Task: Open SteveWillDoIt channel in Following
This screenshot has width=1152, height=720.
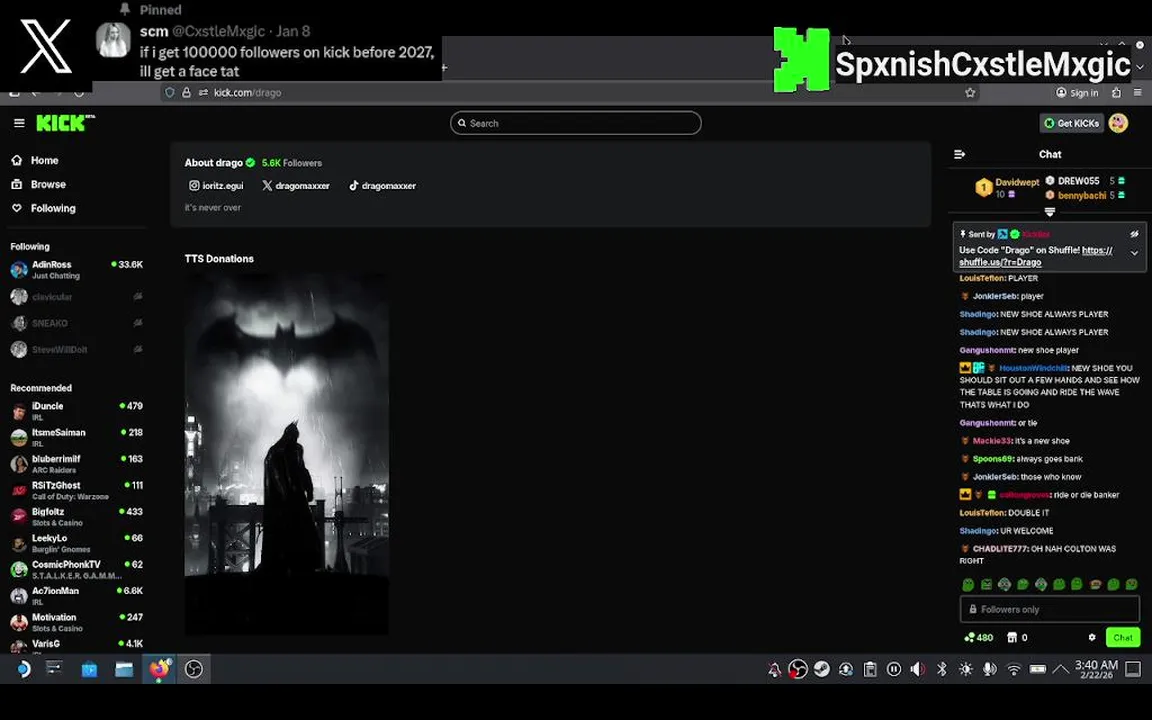Action: (76, 350)
